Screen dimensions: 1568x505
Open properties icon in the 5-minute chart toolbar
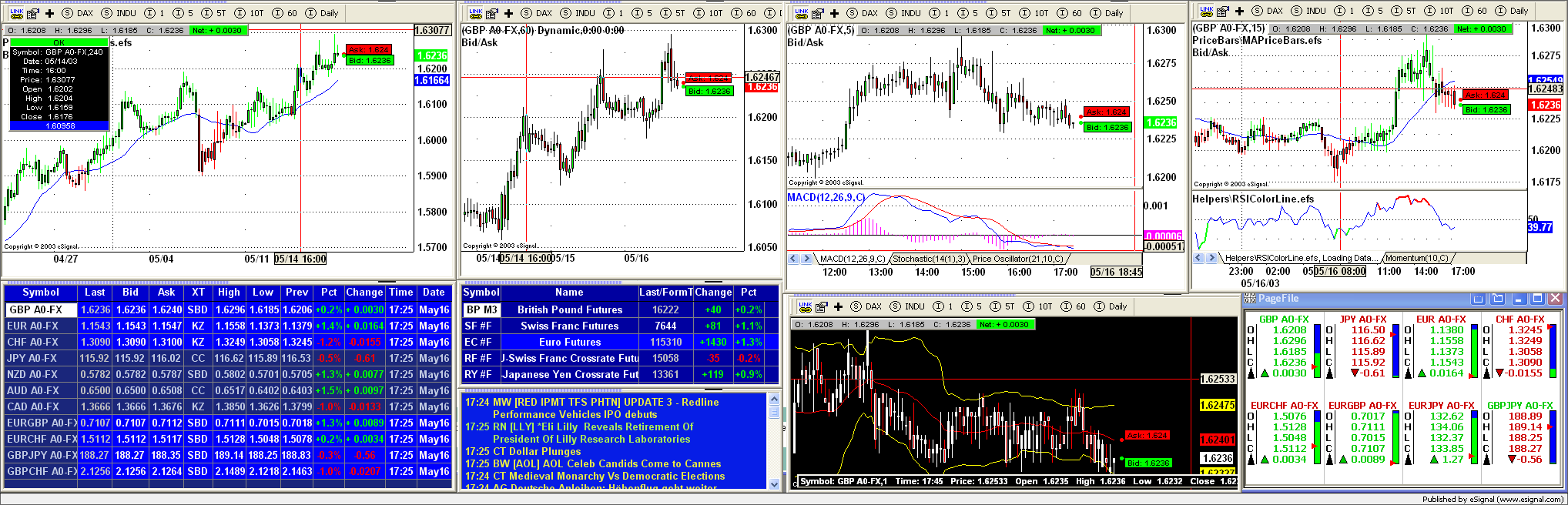(818, 13)
